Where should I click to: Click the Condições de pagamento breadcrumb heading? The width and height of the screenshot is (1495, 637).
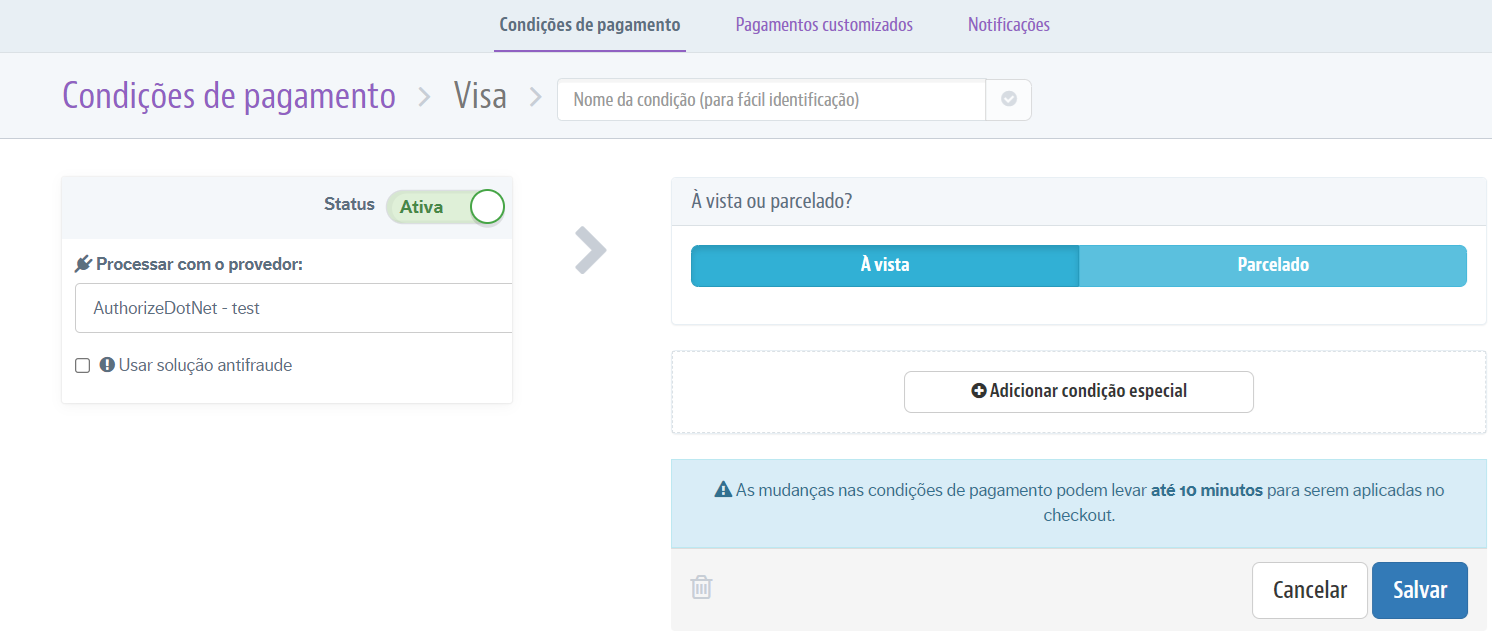pos(229,97)
